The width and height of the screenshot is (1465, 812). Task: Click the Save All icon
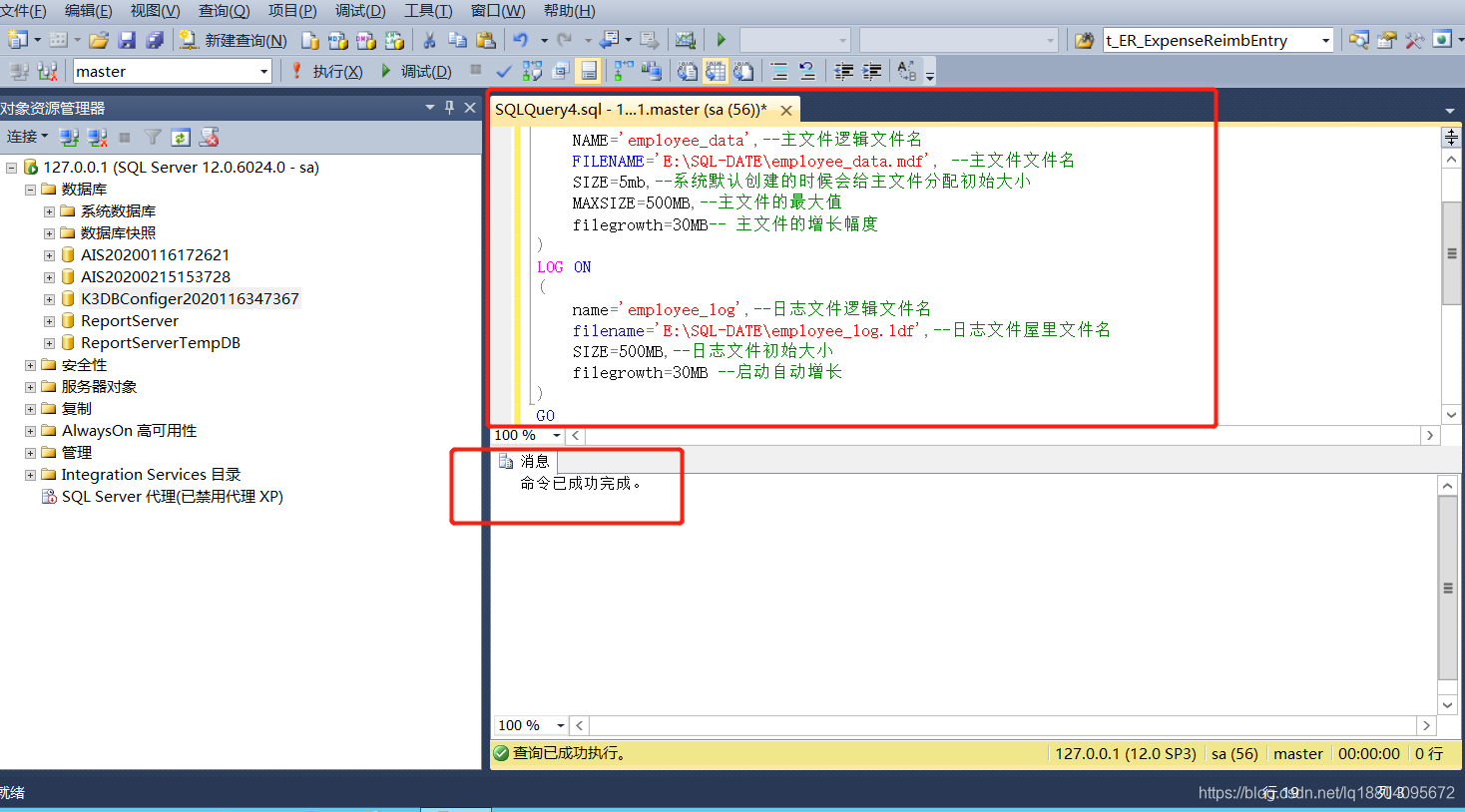click(155, 40)
